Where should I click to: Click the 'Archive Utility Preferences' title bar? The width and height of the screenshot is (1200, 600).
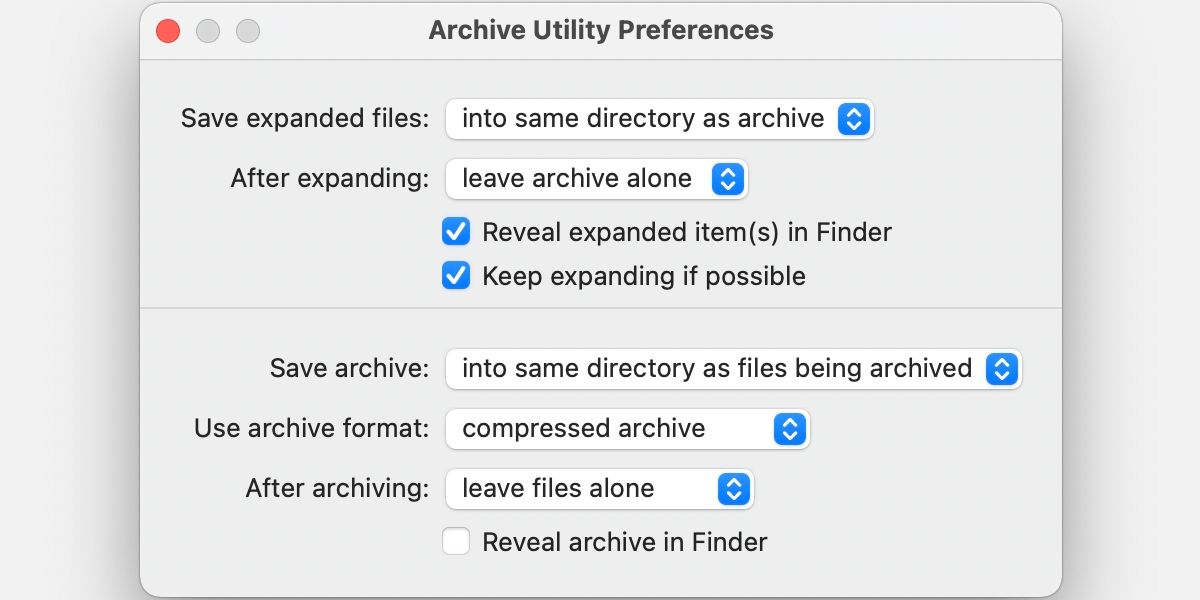point(600,30)
